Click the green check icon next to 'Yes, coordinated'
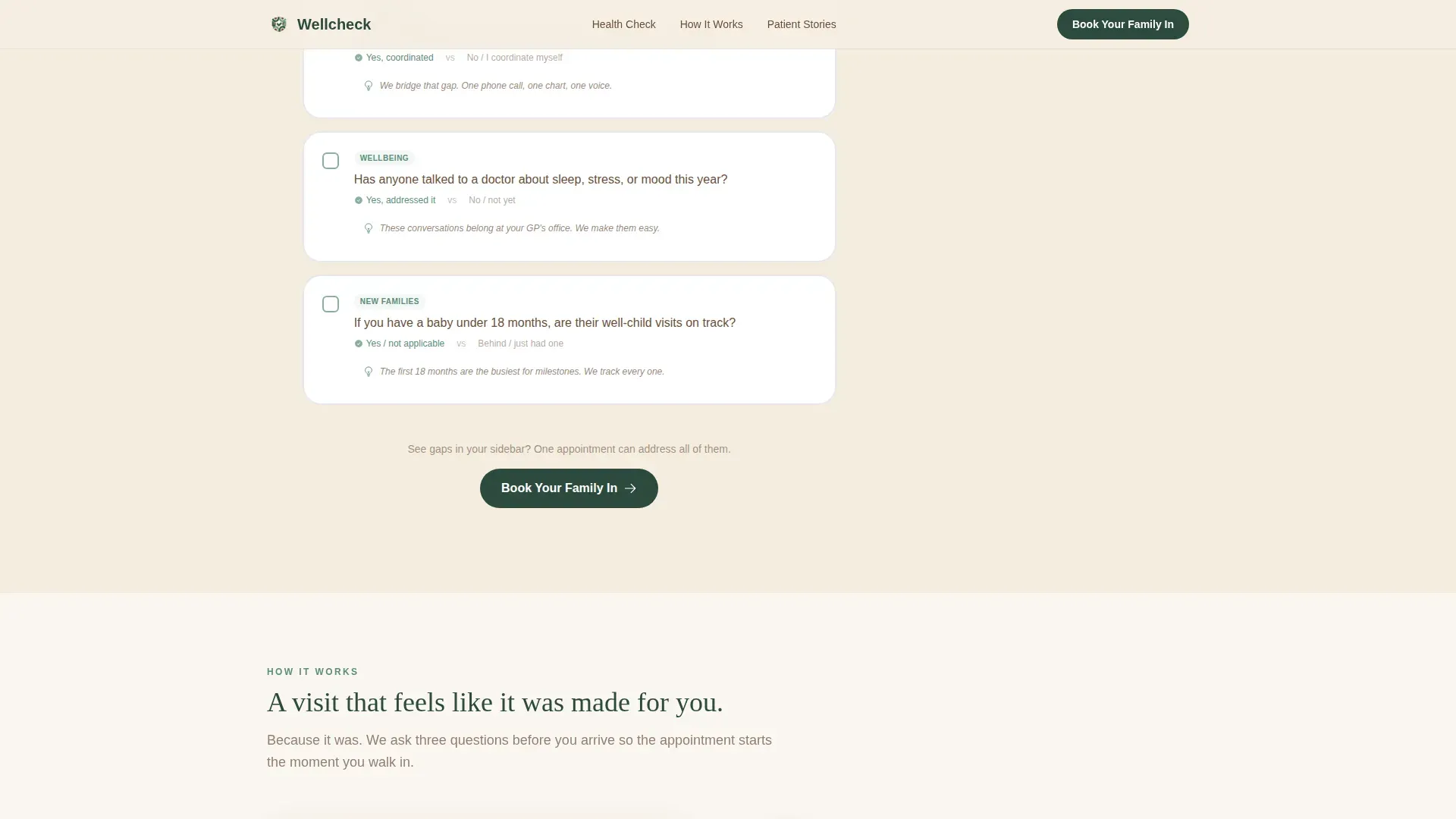The width and height of the screenshot is (1456, 819). [359, 58]
